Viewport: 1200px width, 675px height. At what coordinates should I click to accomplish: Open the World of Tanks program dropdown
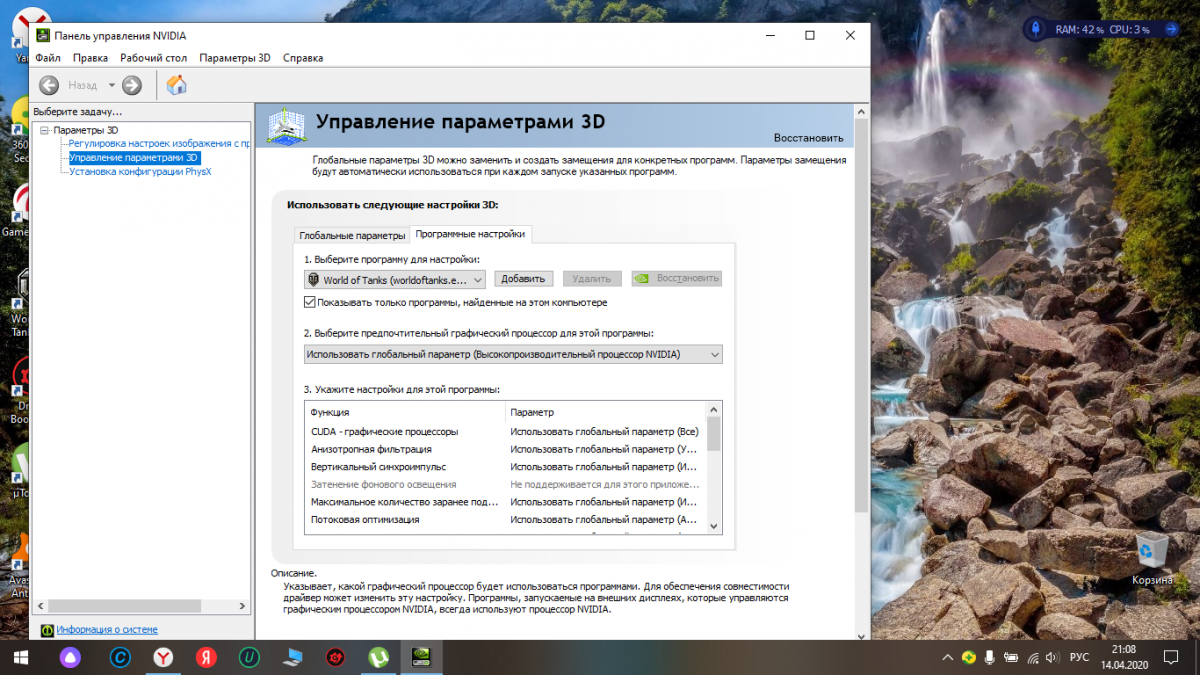coord(395,280)
